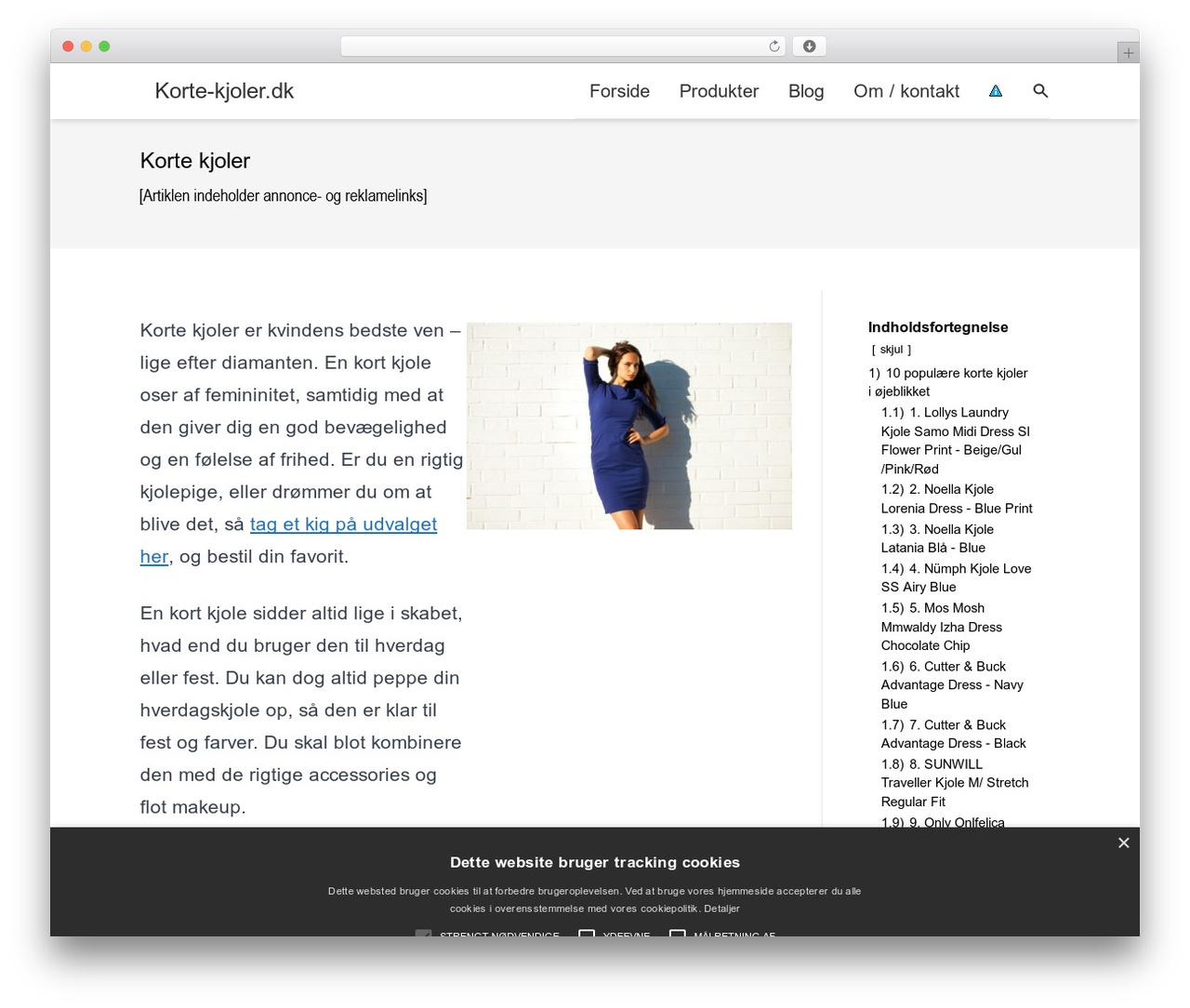1190x1008 pixels.
Task: Jump to Nümph Kjole Love SS entry
Action: click(x=956, y=577)
